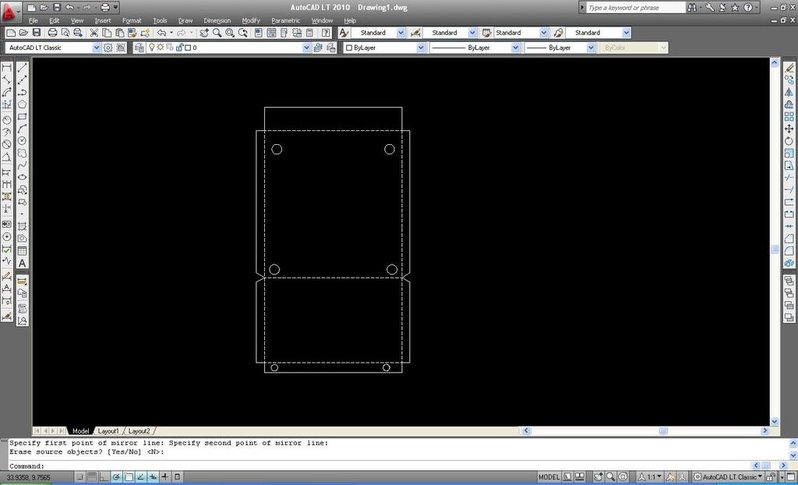Select the Rectangle draw tool
798x485 pixels.
click(22, 117)
